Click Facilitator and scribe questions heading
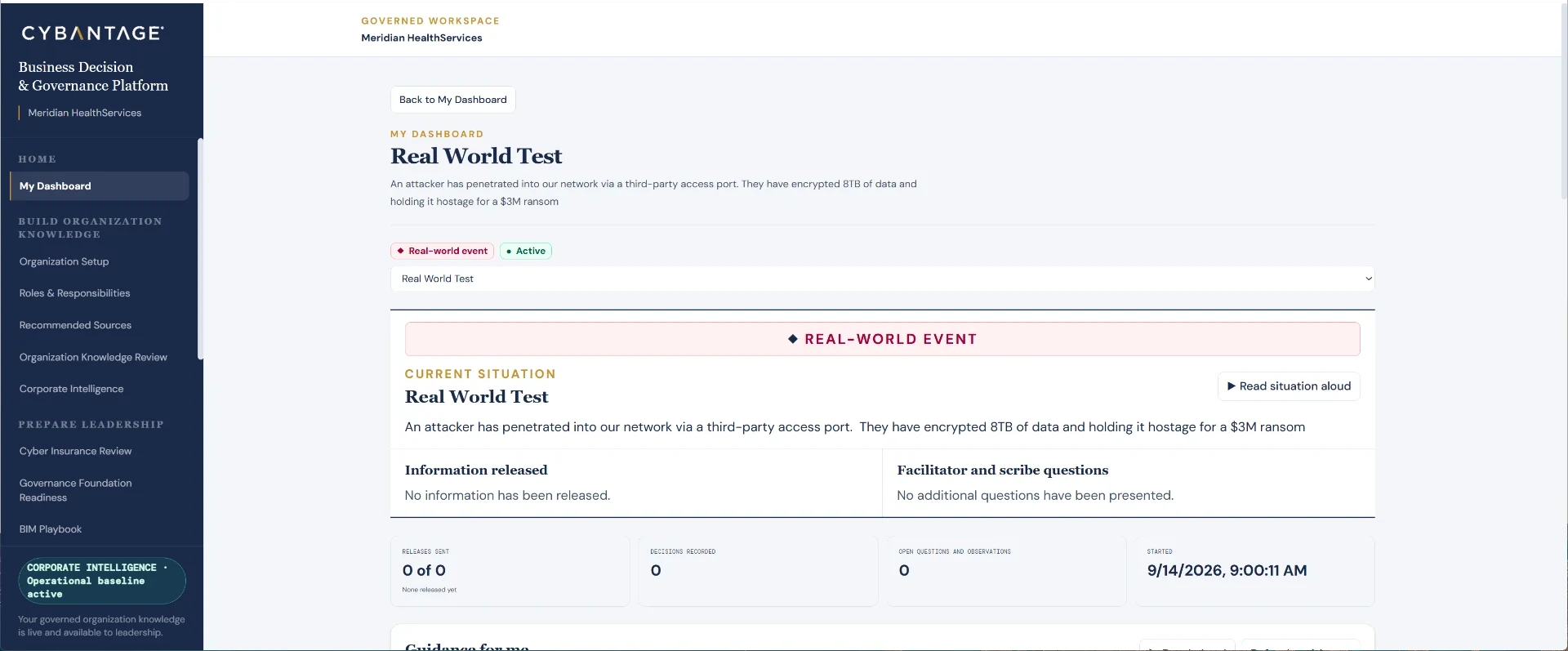Image resolution: width=1568 pixels, height=651 pixels. [1002, 470]
